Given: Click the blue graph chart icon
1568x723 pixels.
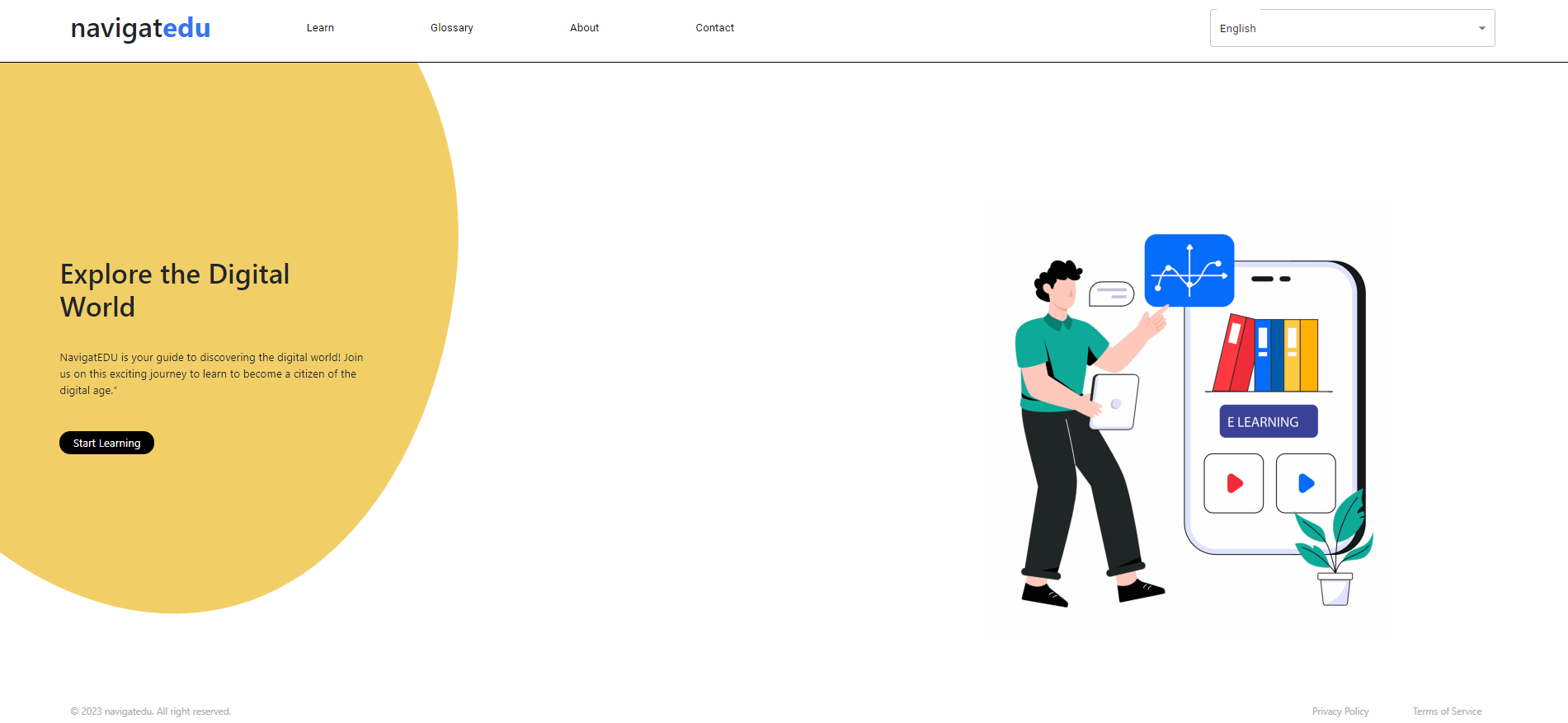Looking at the screenshot, I should 1189,270.
